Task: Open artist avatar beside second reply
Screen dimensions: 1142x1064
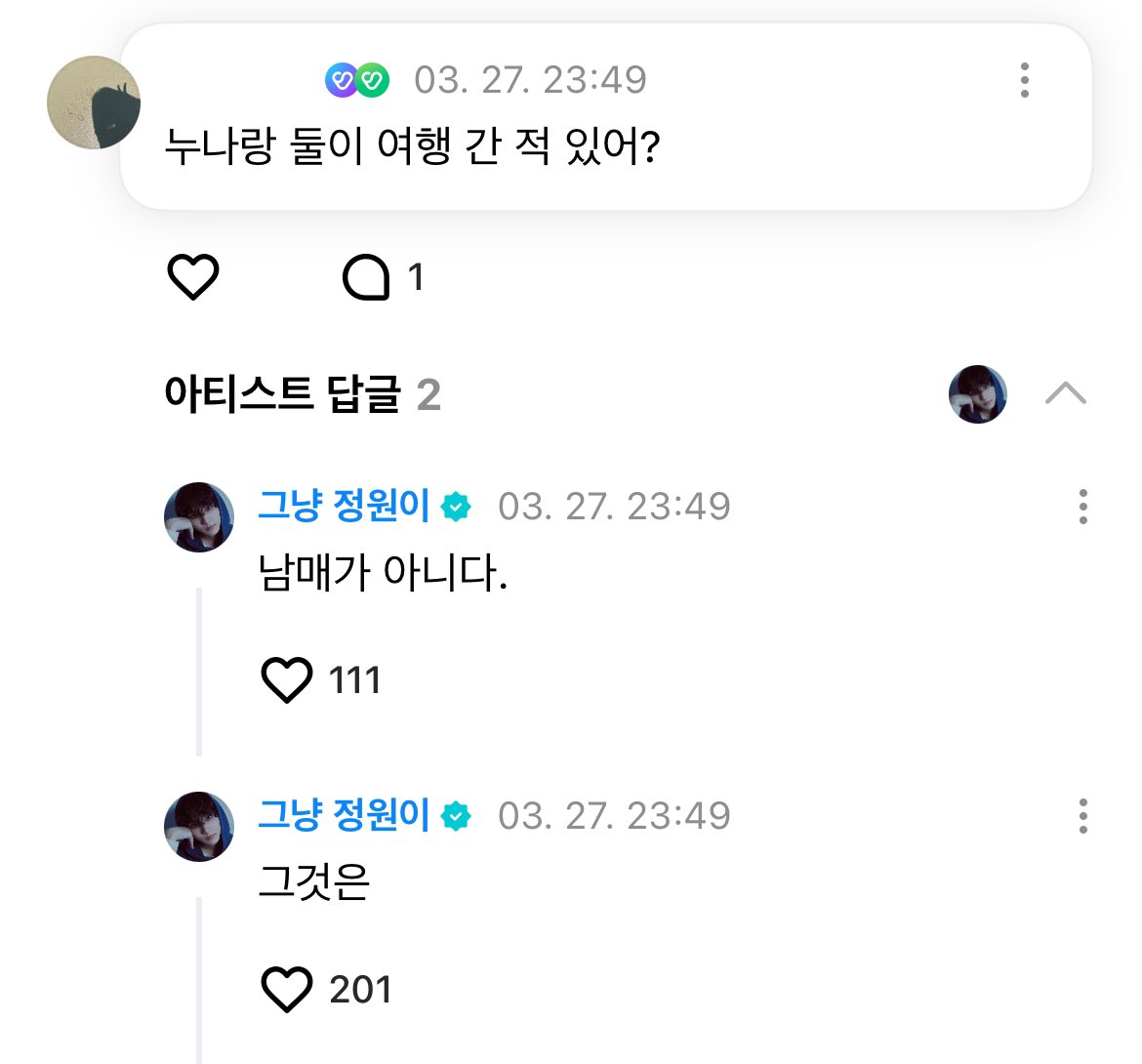Action: [x=199, y=827]
